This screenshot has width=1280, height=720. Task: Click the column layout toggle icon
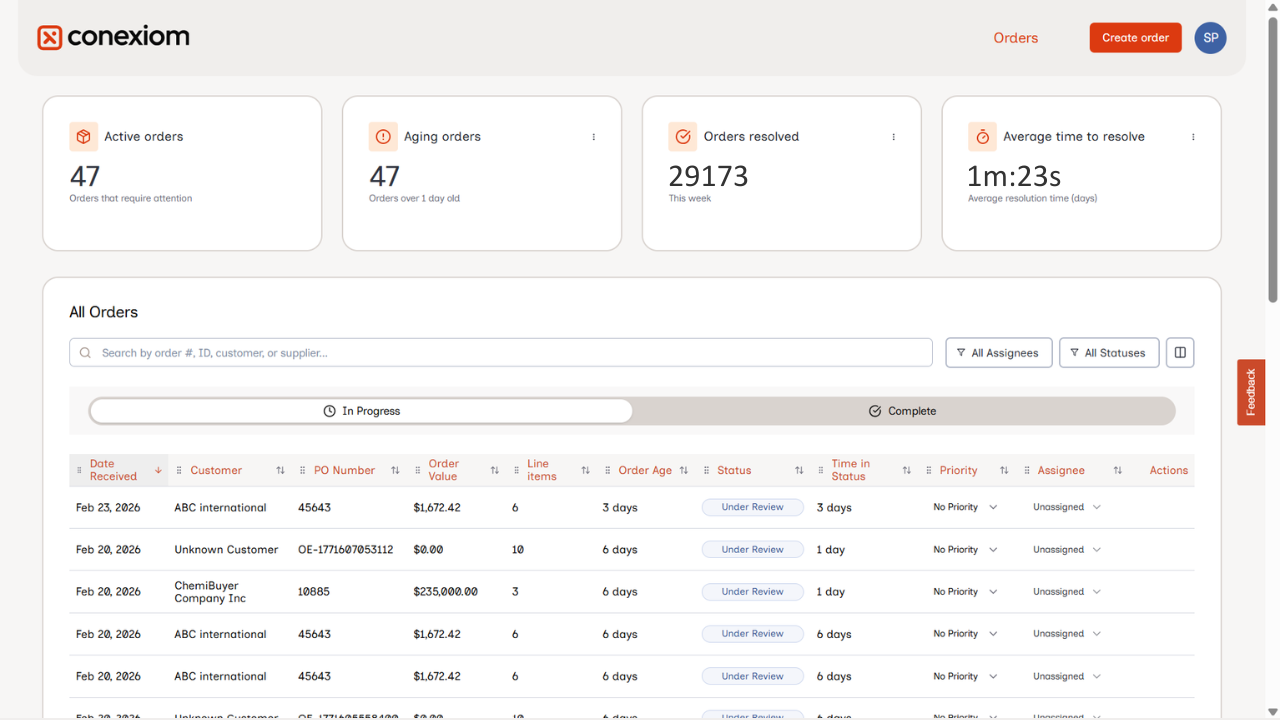(x=1180, y=353)
